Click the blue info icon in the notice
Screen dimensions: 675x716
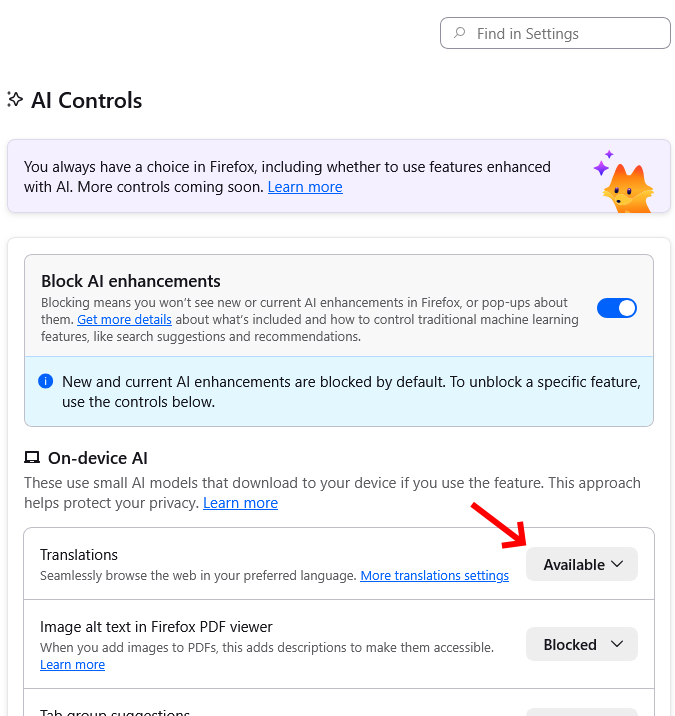pyautogui.click(x=45, y=381)
